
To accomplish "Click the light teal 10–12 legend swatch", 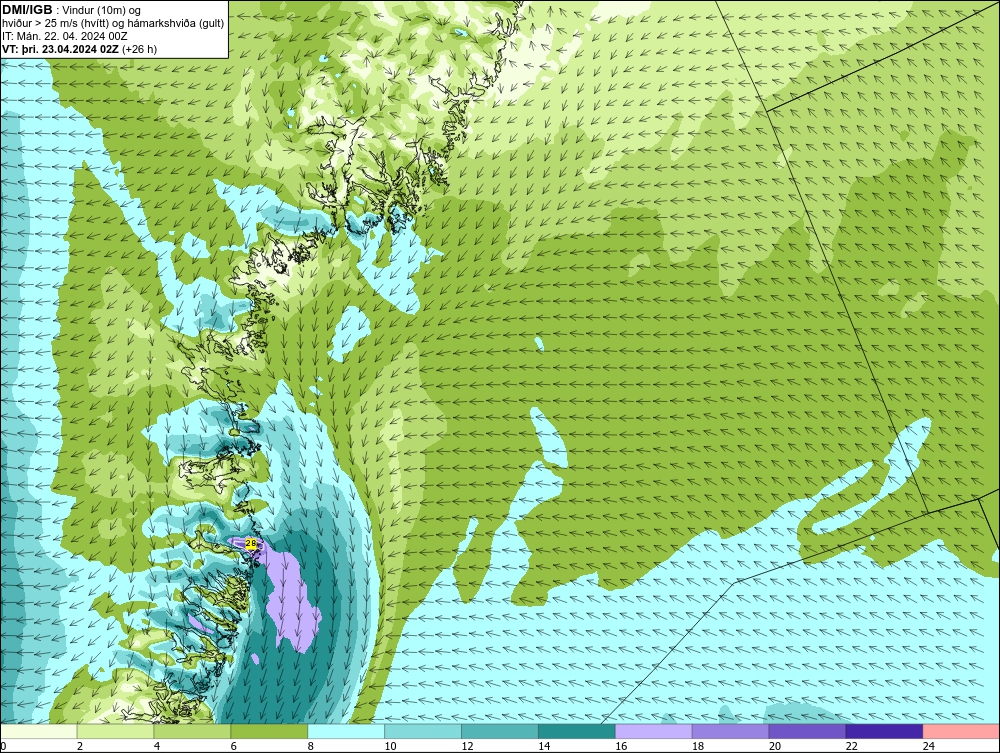I will 423,731.
